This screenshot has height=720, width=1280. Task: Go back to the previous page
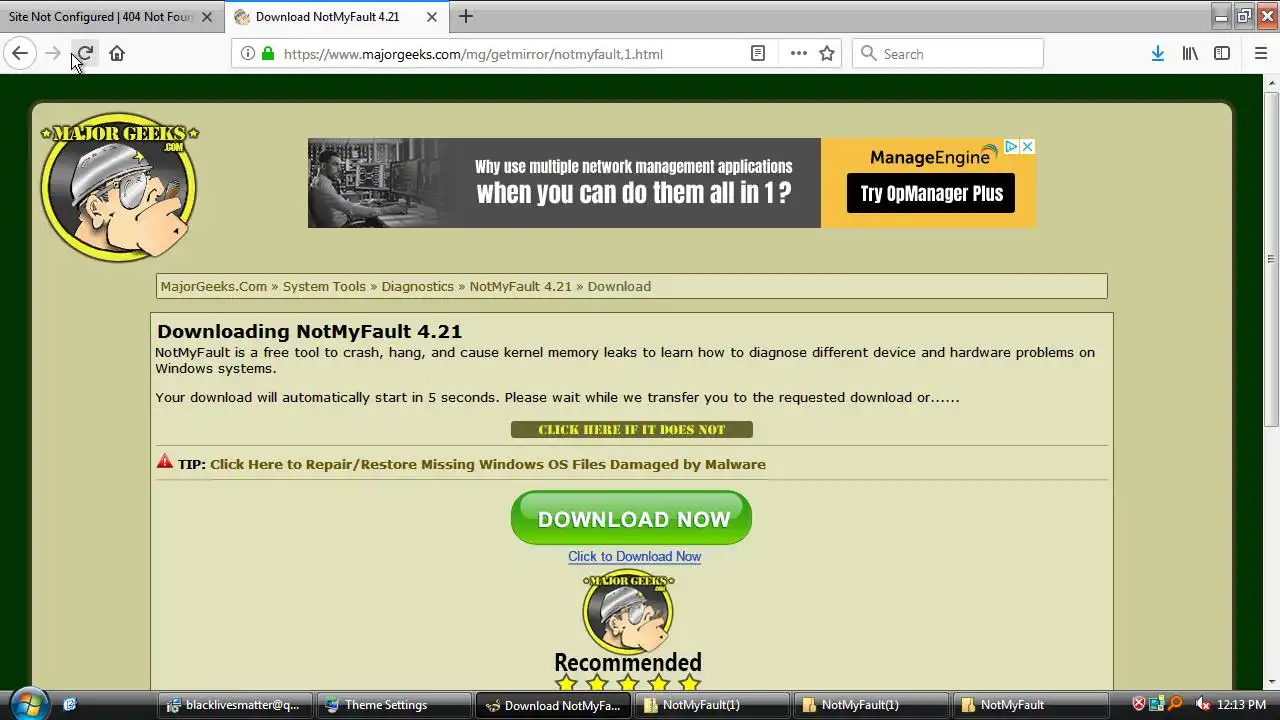(20, 53)
